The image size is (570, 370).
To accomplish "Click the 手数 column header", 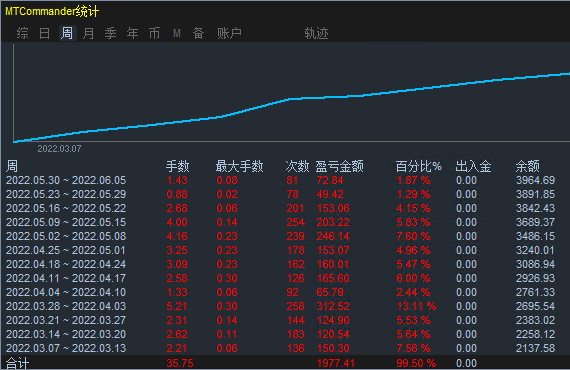I will [177, 166].
